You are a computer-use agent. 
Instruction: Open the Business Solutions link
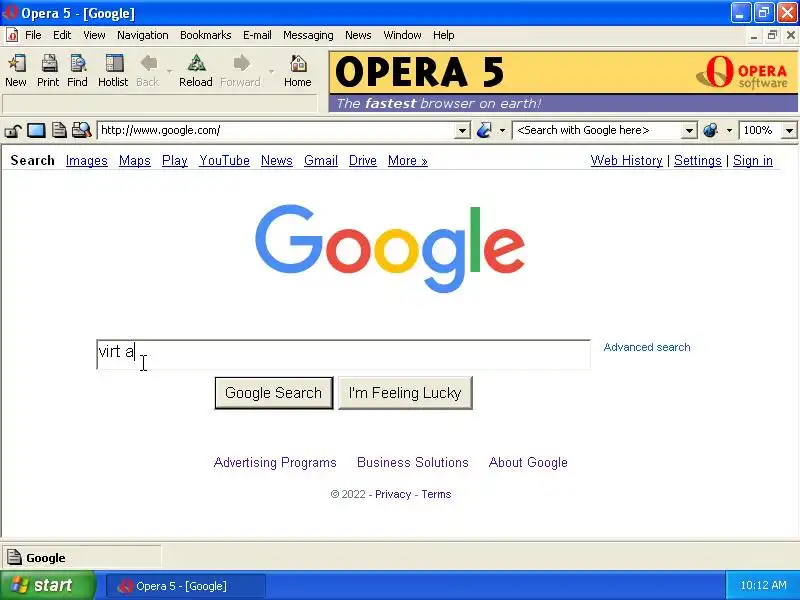[413, 462]
